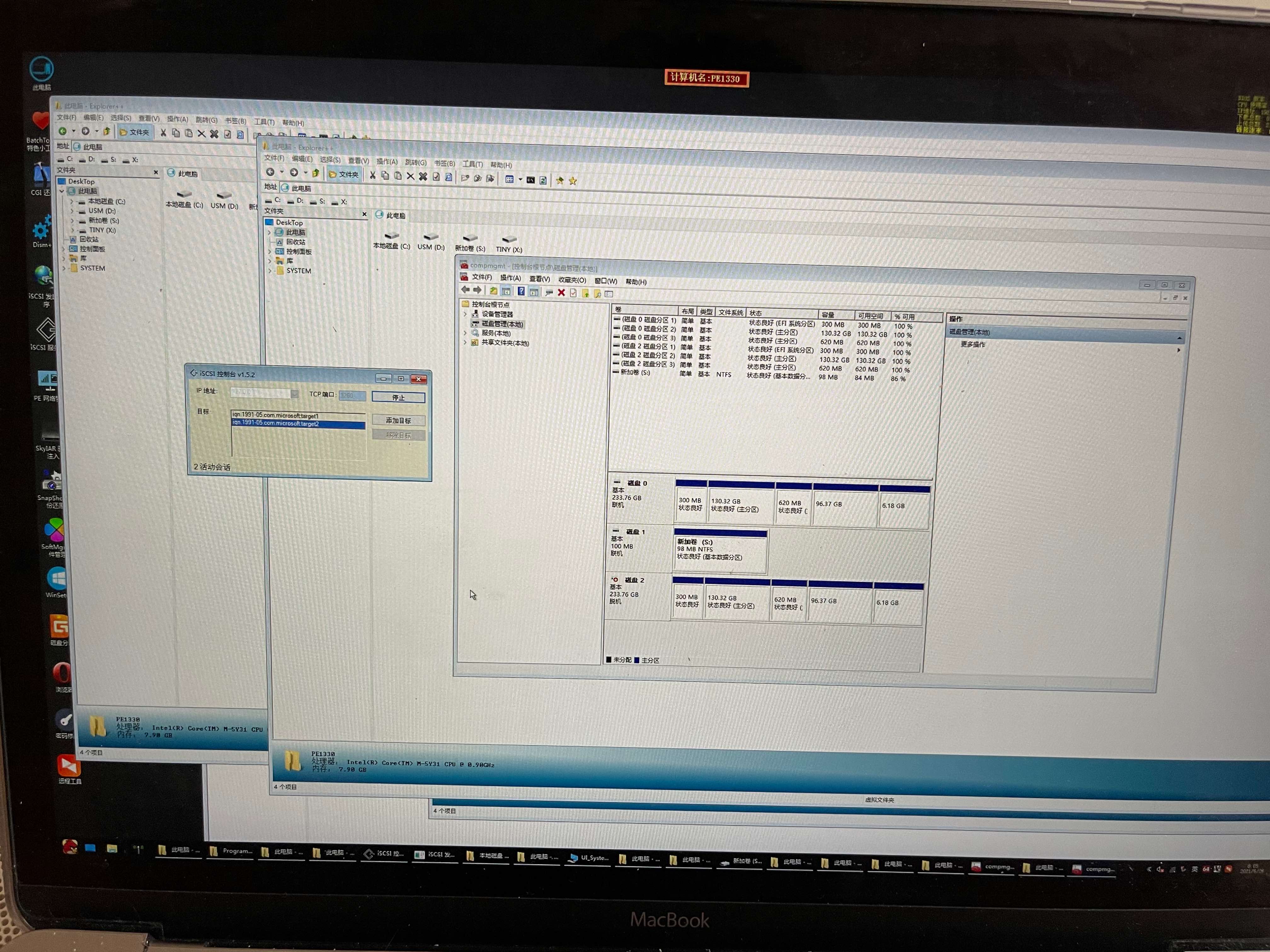The width and height of the screenshot is (1270, 952).
Task: Select 新加卷 (S:) partition block on 磁盘 1
Action: click(720, 552)
